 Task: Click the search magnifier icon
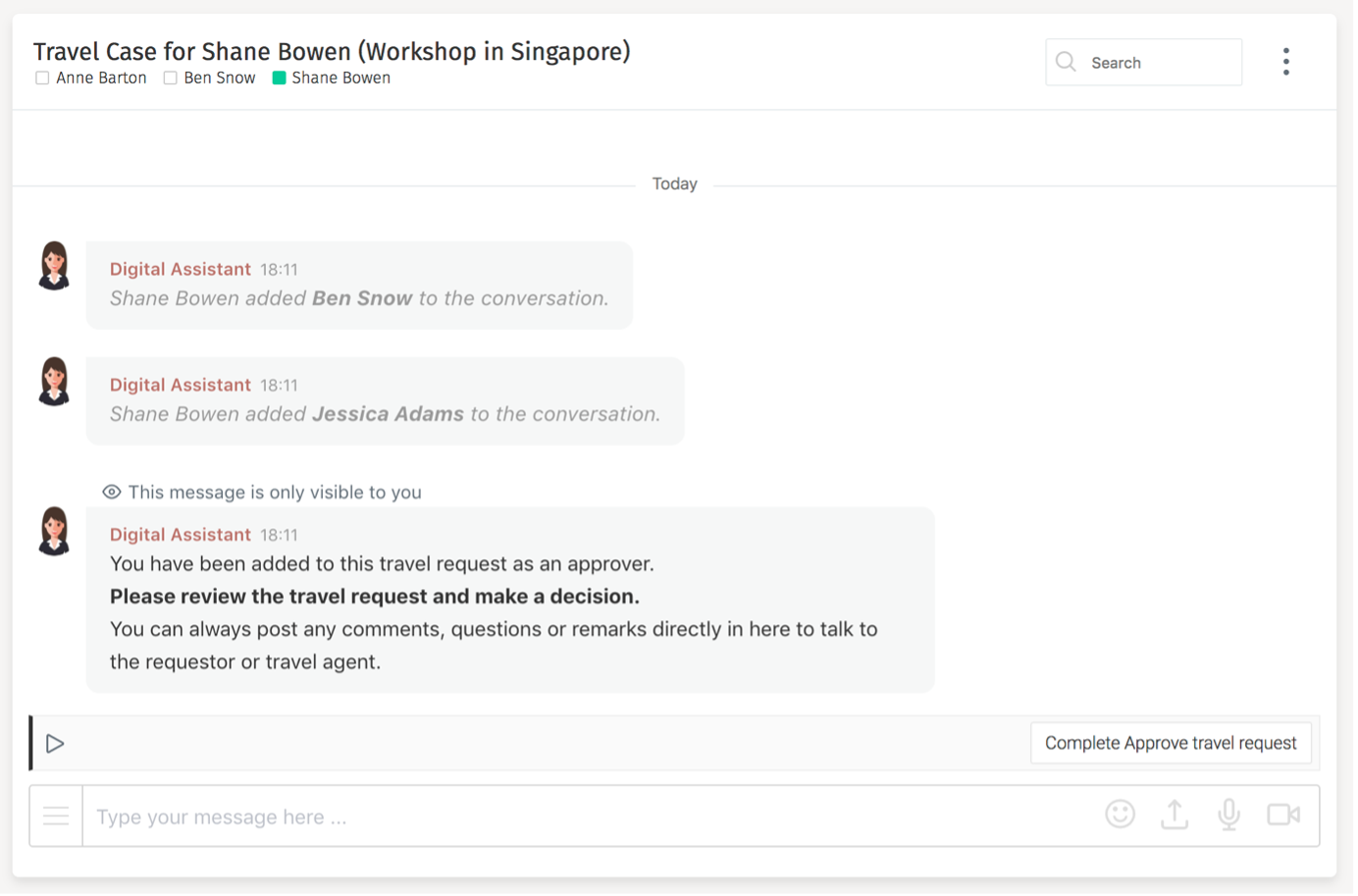pos(1066,61)
